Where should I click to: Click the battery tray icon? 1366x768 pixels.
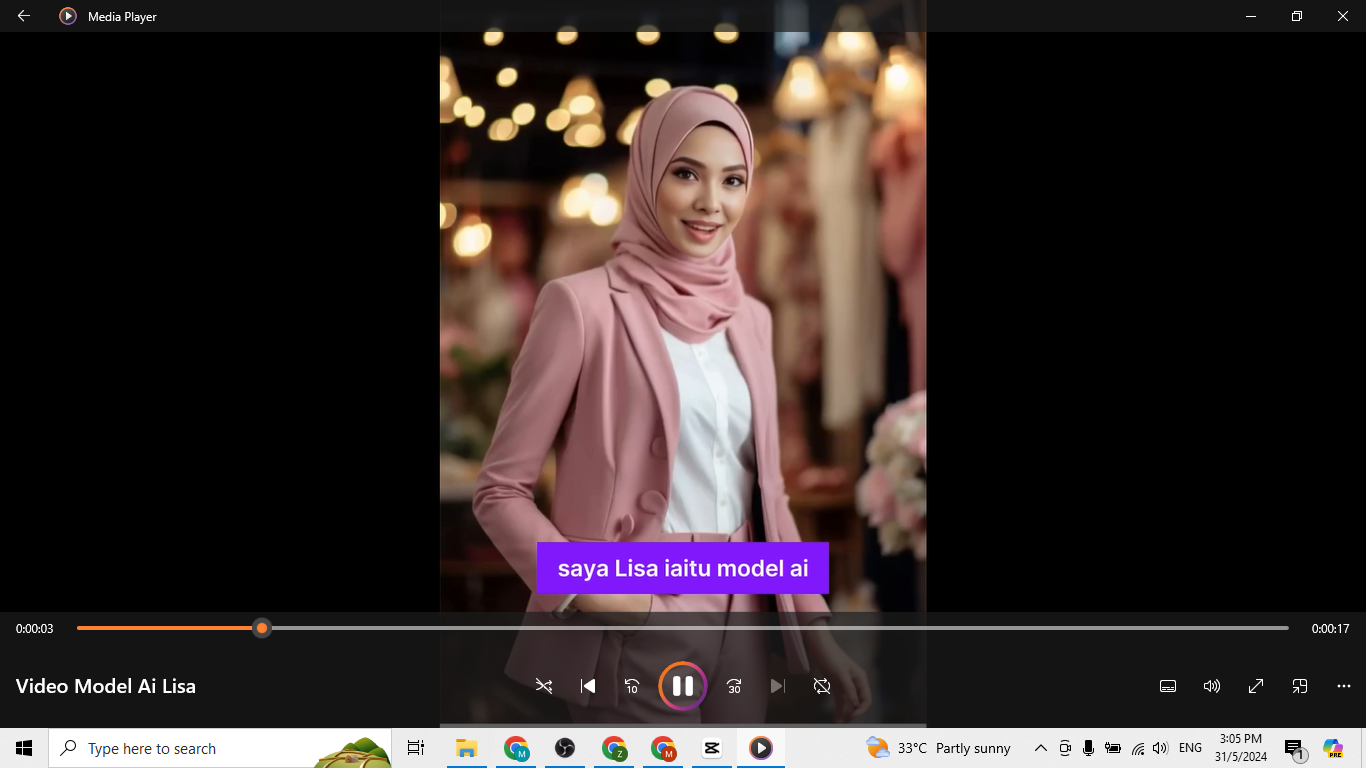1112,748
